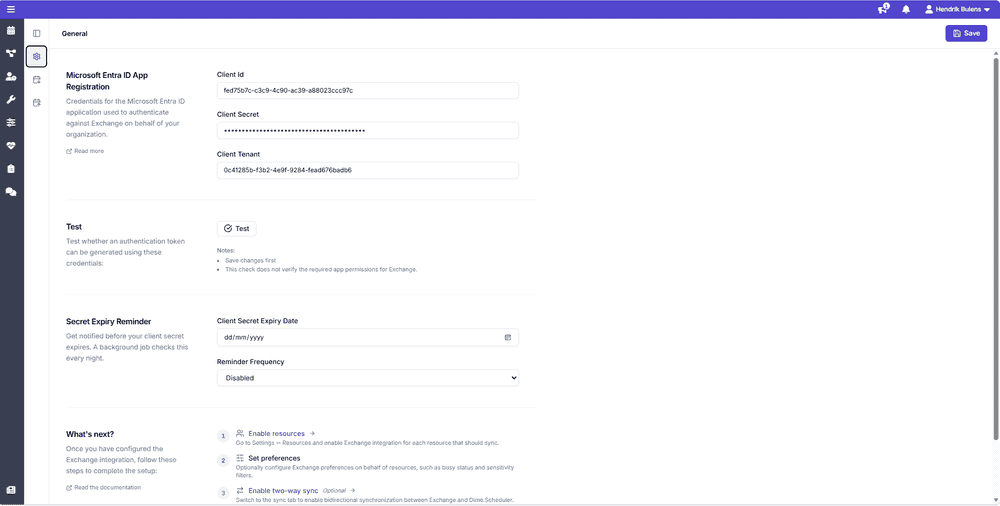
Task: Click the Client Id field
Action: click(x=367, y=91)
